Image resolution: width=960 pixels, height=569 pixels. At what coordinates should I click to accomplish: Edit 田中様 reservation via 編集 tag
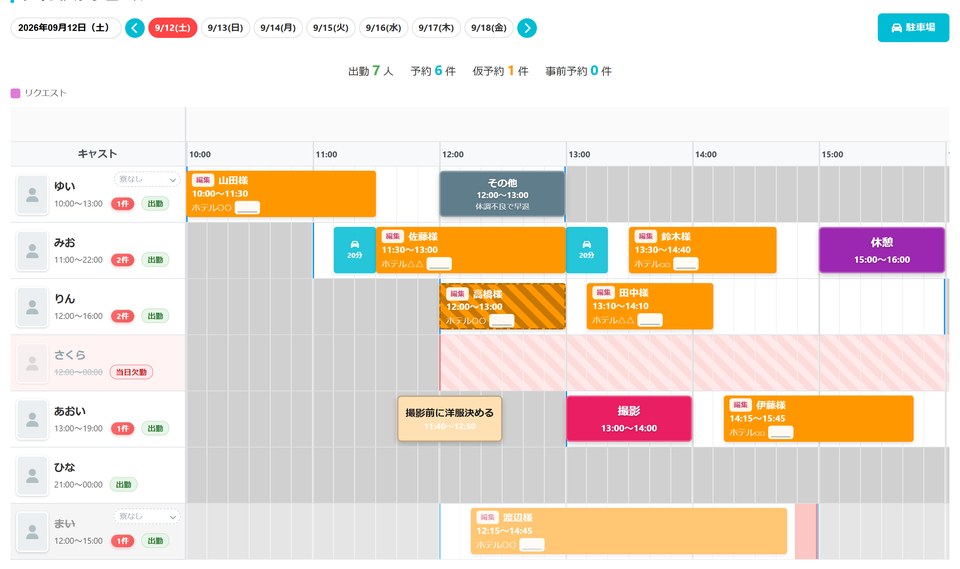coord(603,293)
